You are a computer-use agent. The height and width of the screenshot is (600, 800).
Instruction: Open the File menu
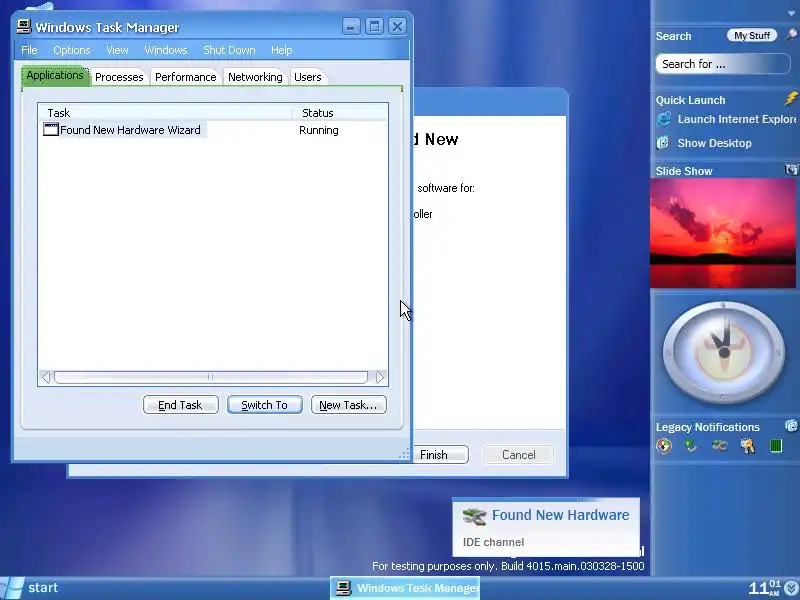coord(29,50)
